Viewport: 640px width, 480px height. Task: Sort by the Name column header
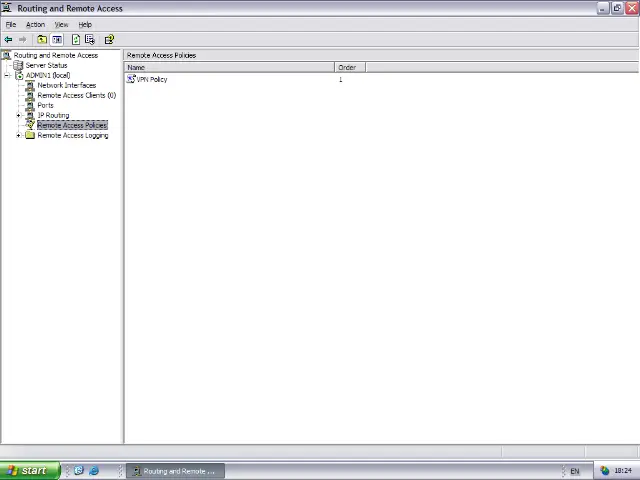pos(229,67)
